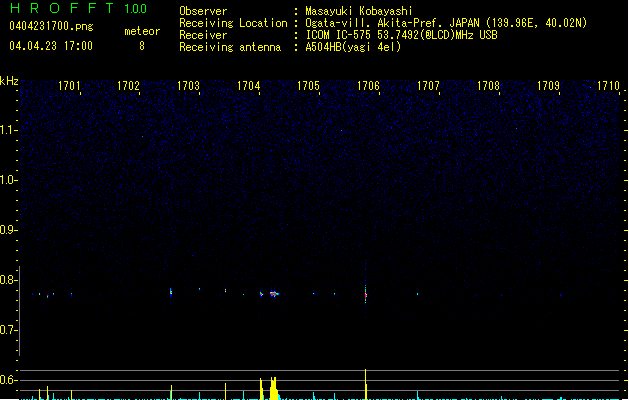Click the 1704 time marker
Viewport: 629px width, 400px height.
pyautogui.click(x=248, y=86)
